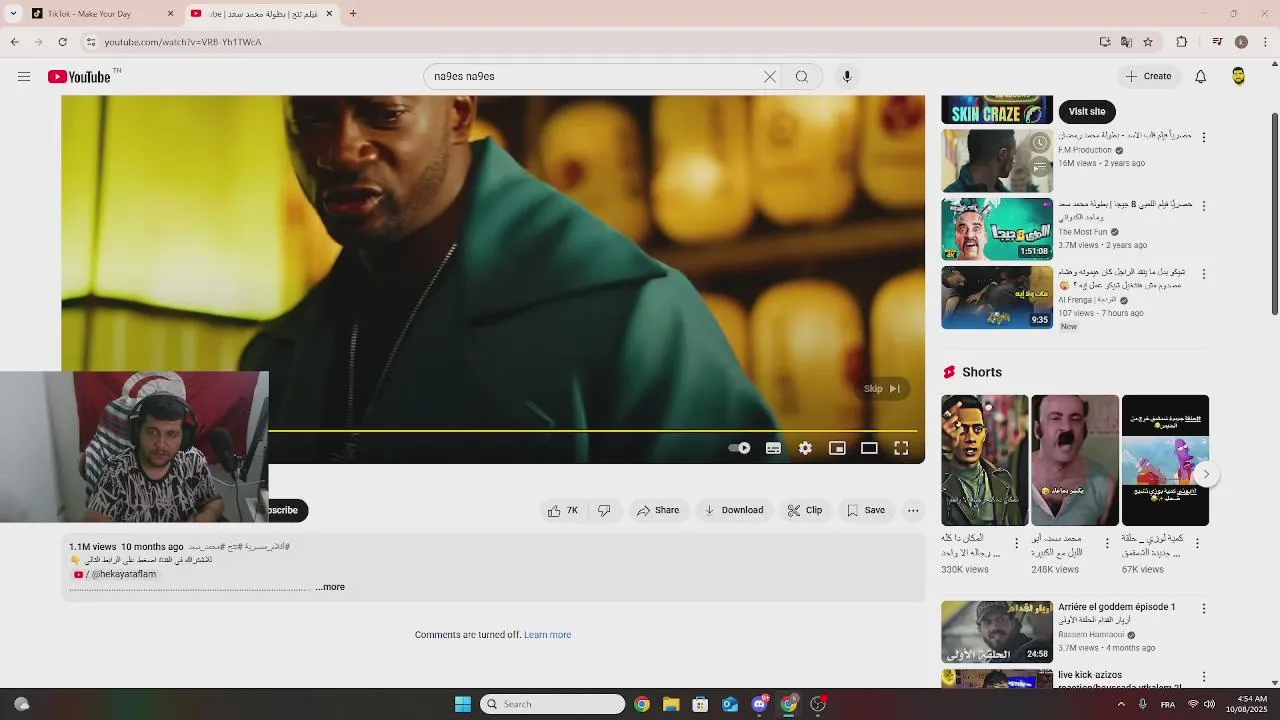Open Chrome three-dot menu

click(1266, 42)
